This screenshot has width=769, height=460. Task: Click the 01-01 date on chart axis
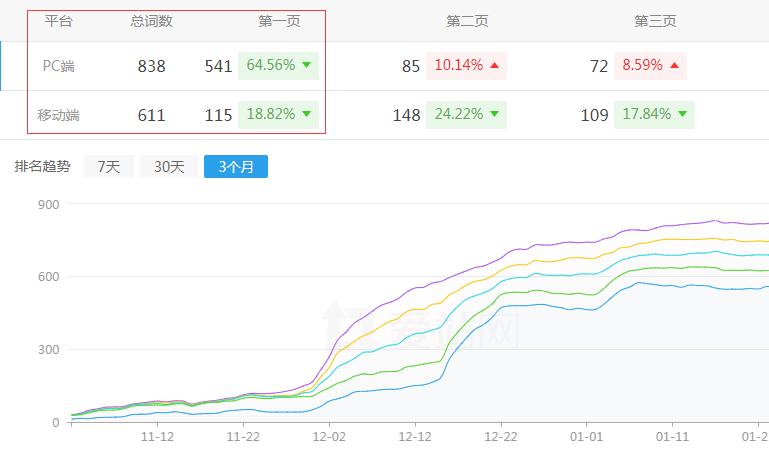click(586, 437)
